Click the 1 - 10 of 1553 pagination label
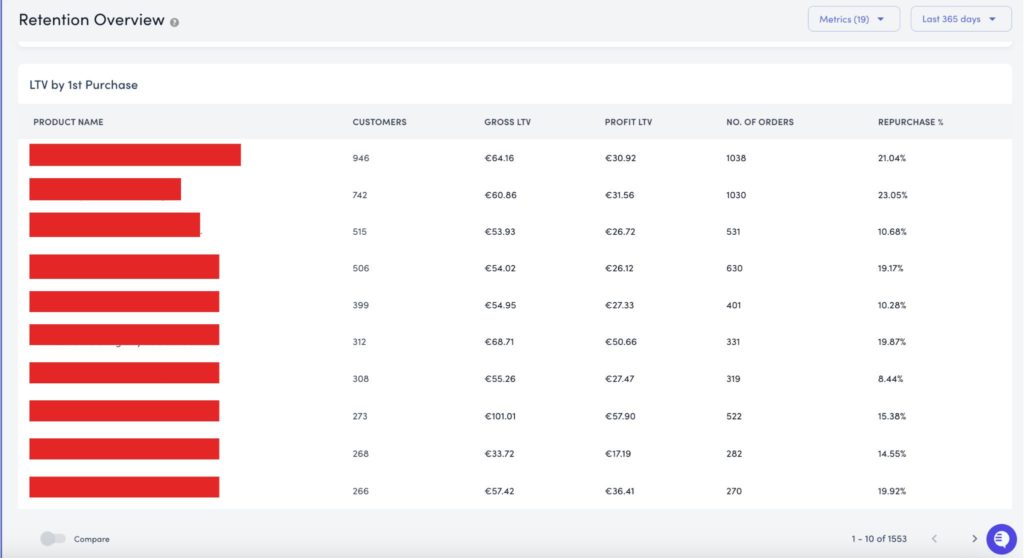This screenshot has width=1024, height=558. pos(879,539)
